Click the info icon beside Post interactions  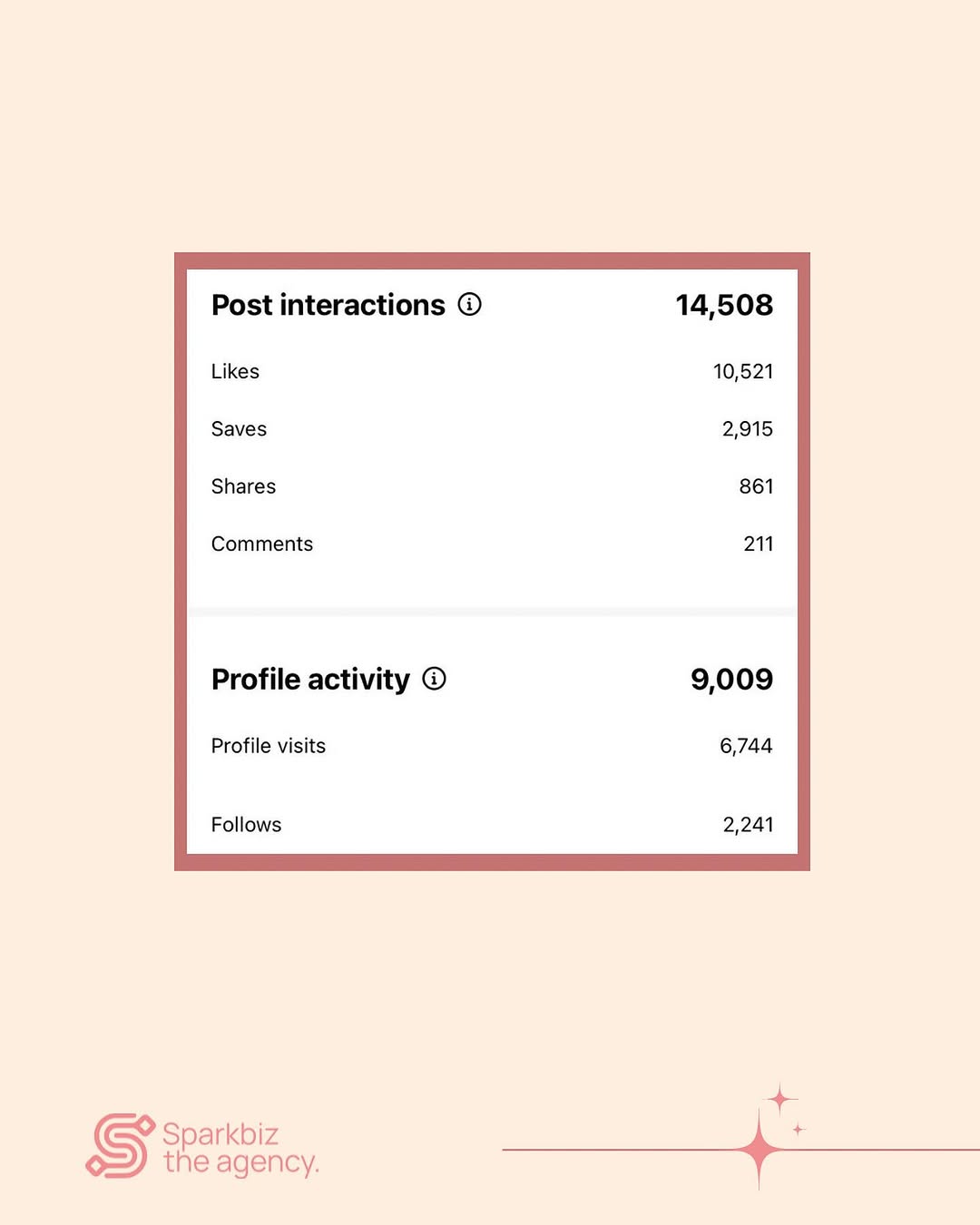(x=469, y=304)
